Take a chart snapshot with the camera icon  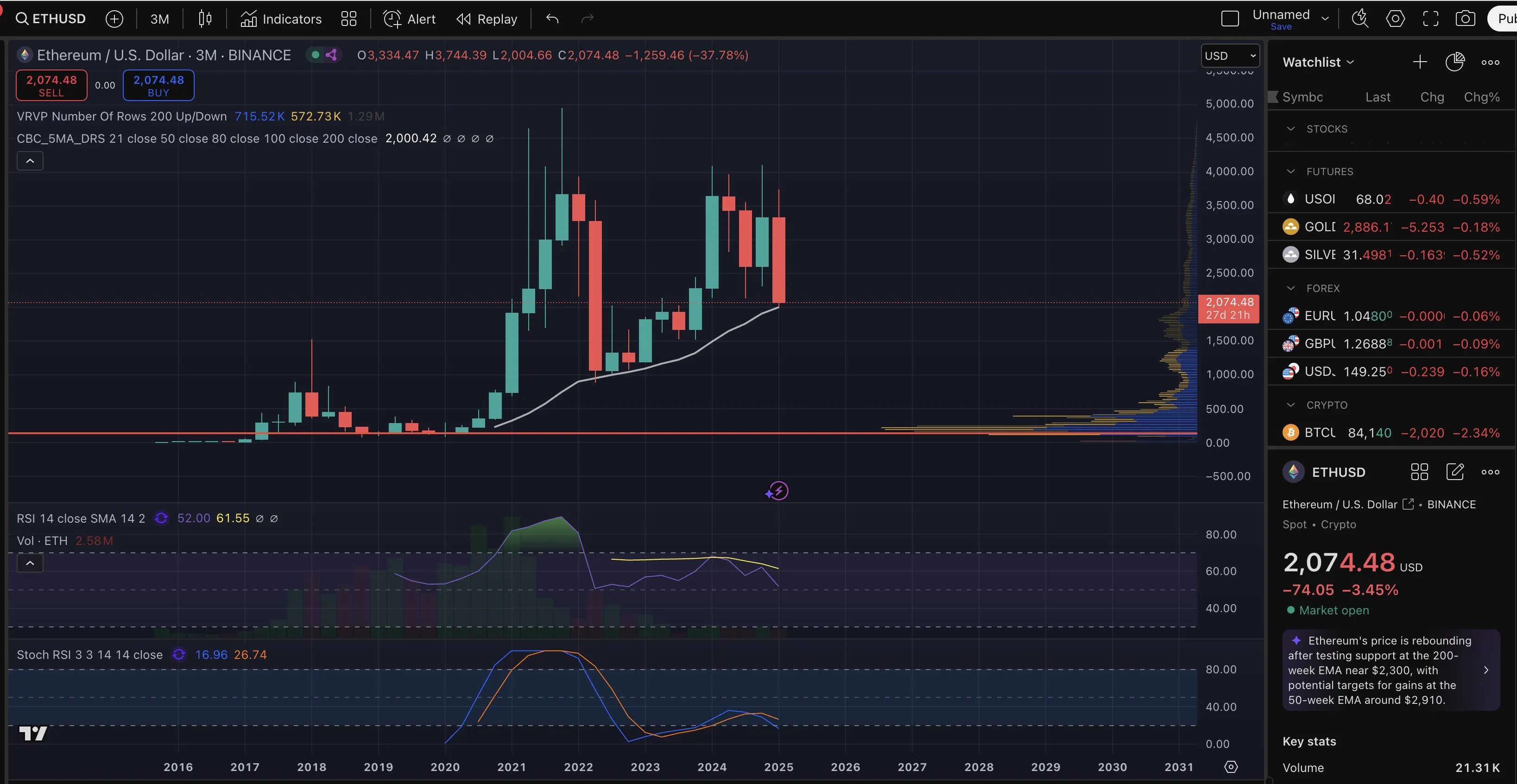click(x=1466, y=18)
